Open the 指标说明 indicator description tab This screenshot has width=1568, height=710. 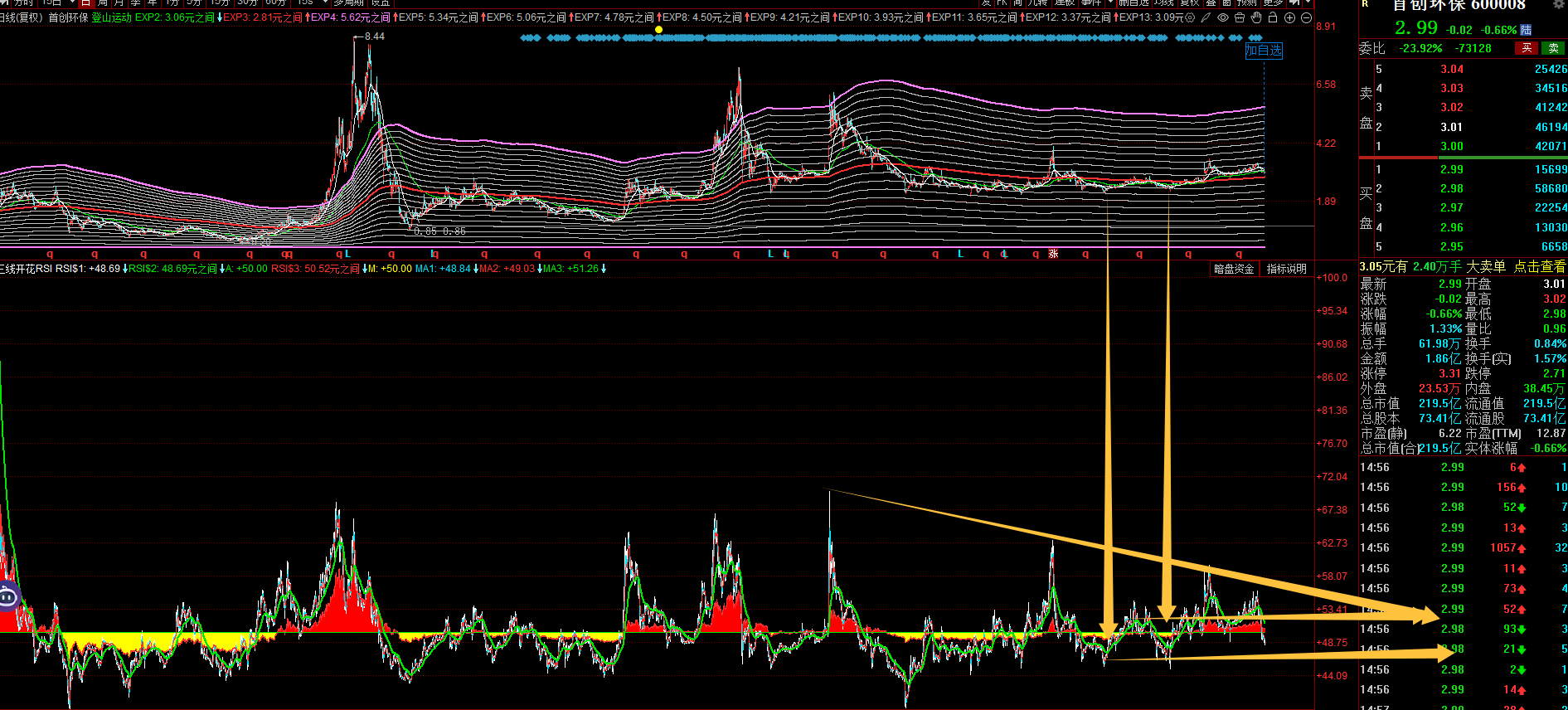[x=1286, y=269]
